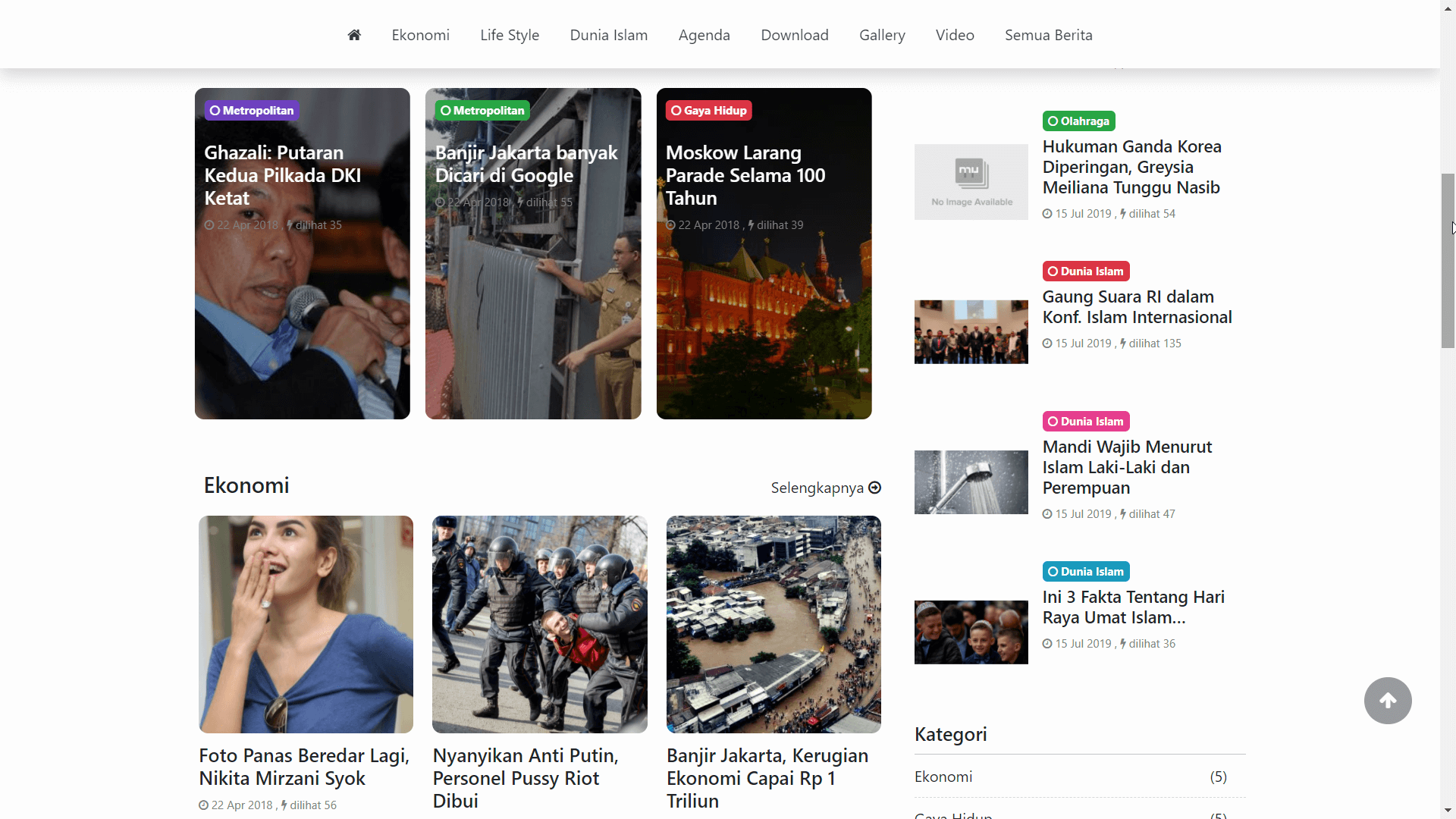Open article Foto Panas Beredar Lagi, Nikita Mirzani

304,767
